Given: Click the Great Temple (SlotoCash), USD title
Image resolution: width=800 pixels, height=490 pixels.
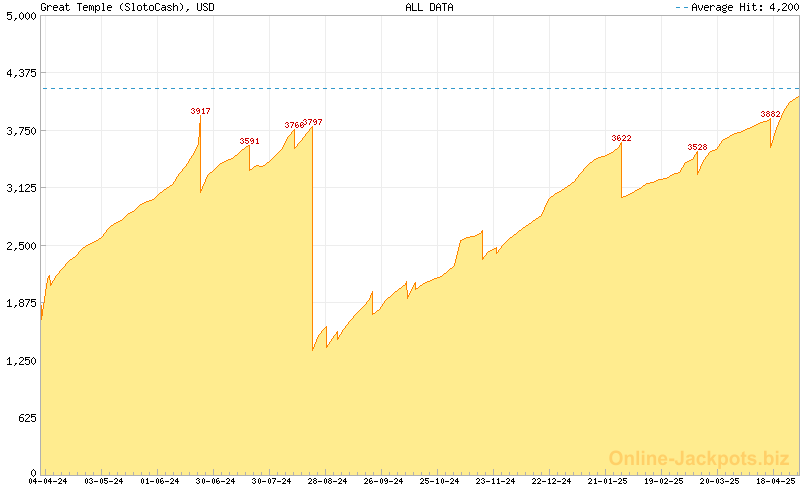Looking at the screenshot, I should click(x=127, y=7).
